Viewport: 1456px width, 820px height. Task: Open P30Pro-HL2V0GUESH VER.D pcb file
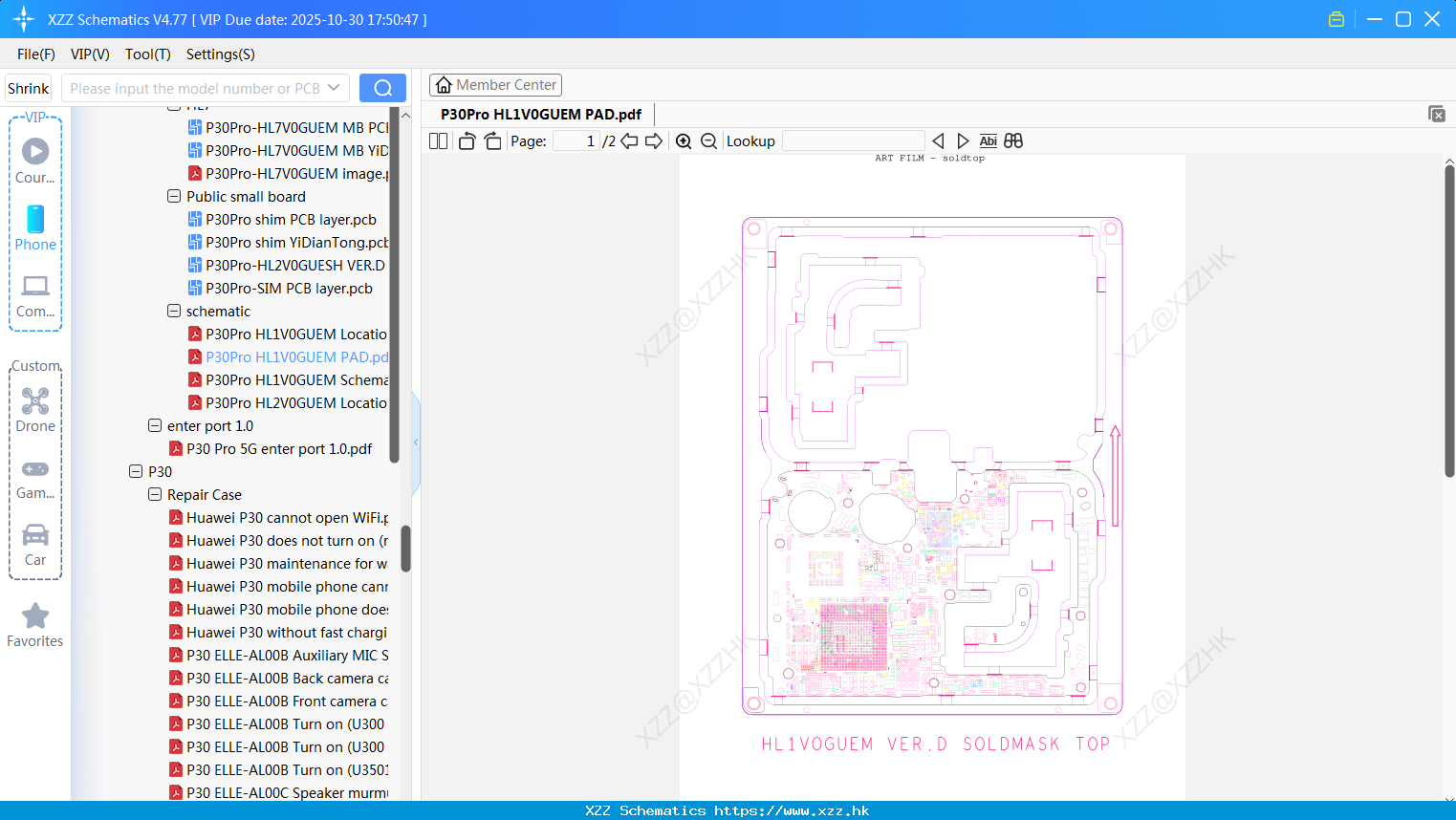click(x=288, y=265)
